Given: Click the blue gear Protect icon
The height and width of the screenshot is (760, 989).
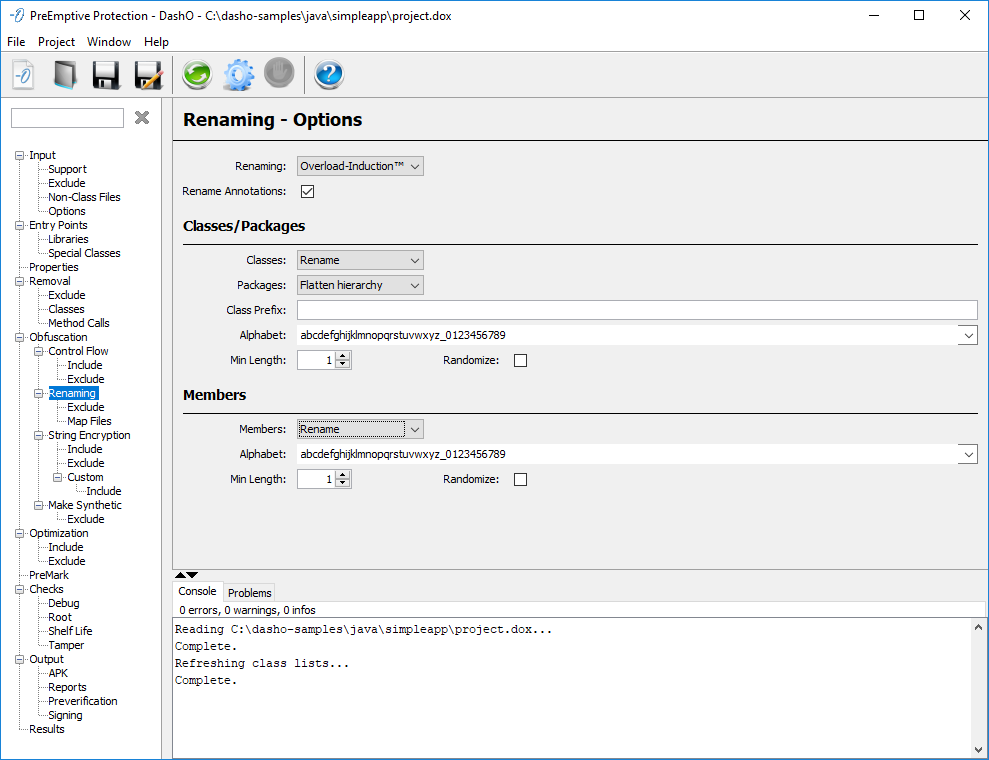Looking at the screenshot, I should tap(238, 75).
